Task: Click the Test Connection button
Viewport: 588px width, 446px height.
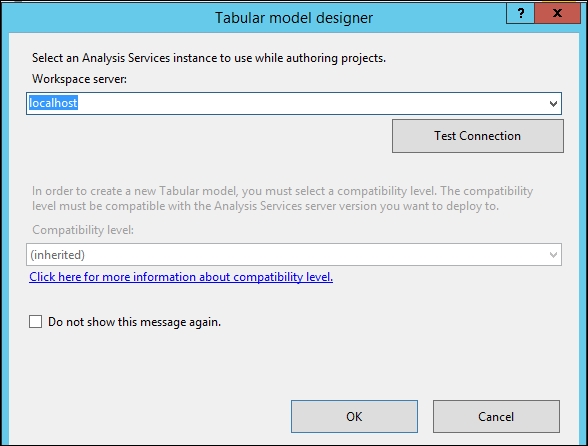Action: [477, 136]
